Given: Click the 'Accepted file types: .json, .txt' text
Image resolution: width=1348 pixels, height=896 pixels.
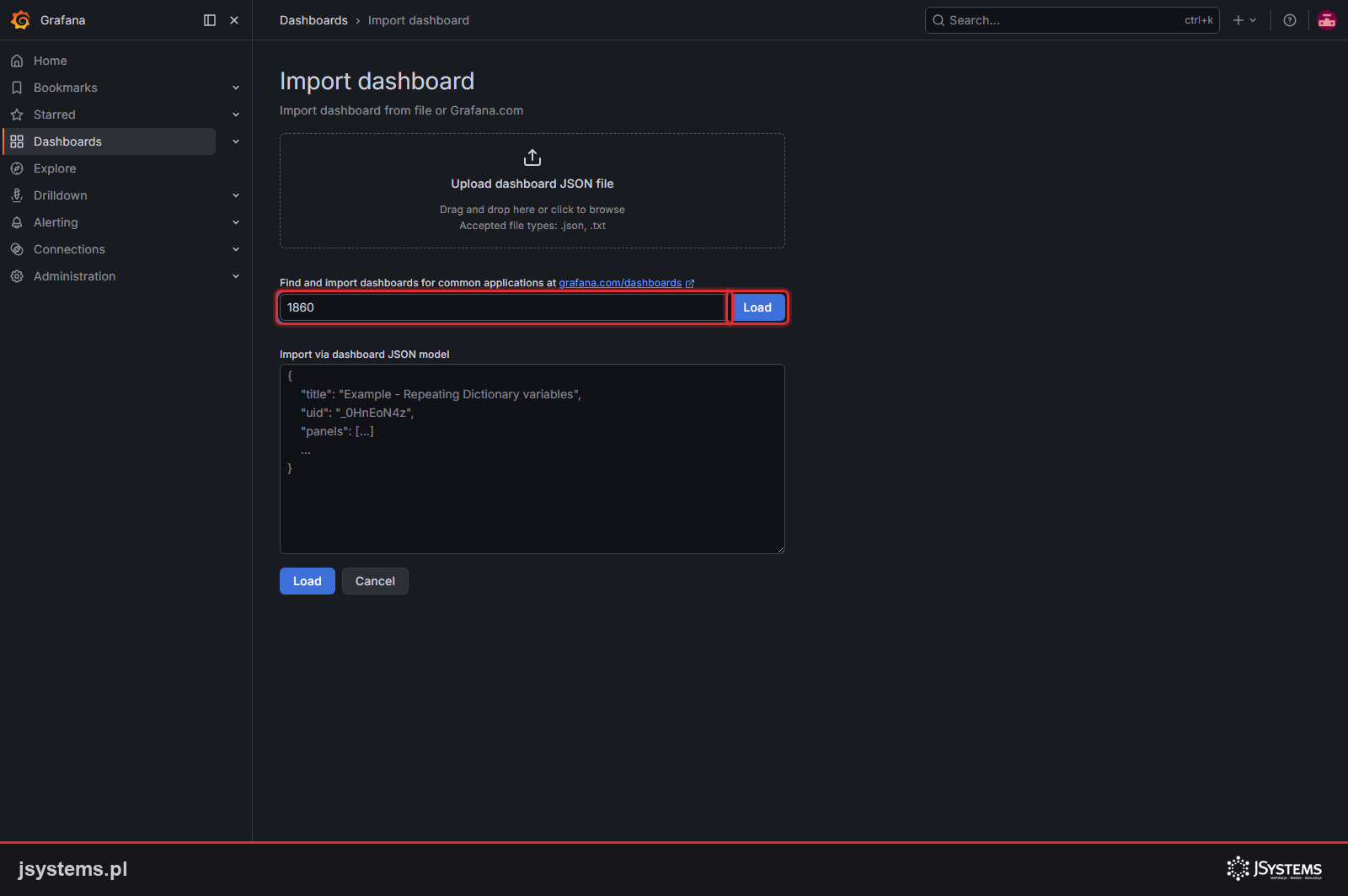Looking at the screenshot, I should 532,226.
